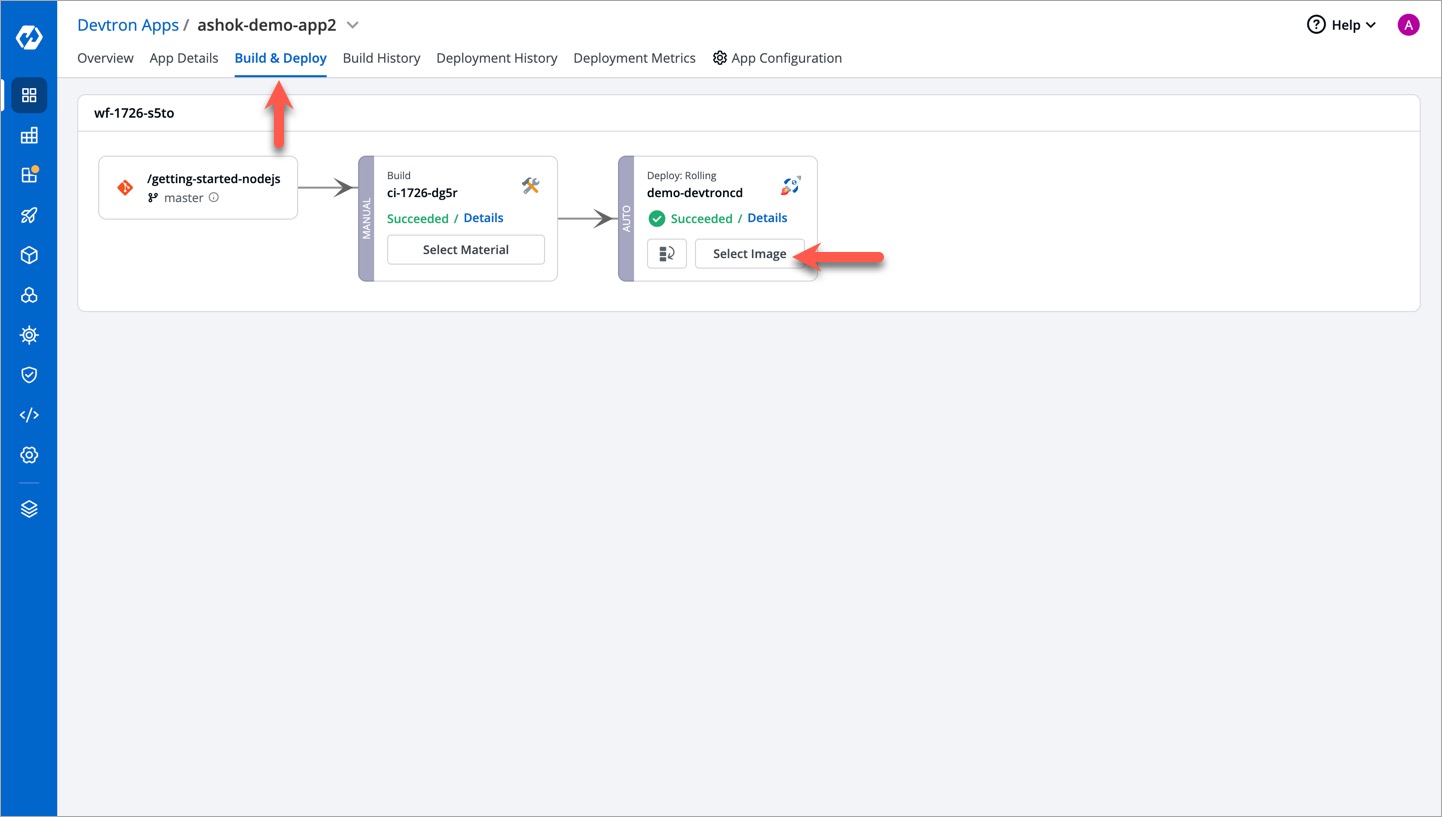This screenshot has width=1442, height=817.
Task: Open the Help question mark icon
Action: 1318,24
